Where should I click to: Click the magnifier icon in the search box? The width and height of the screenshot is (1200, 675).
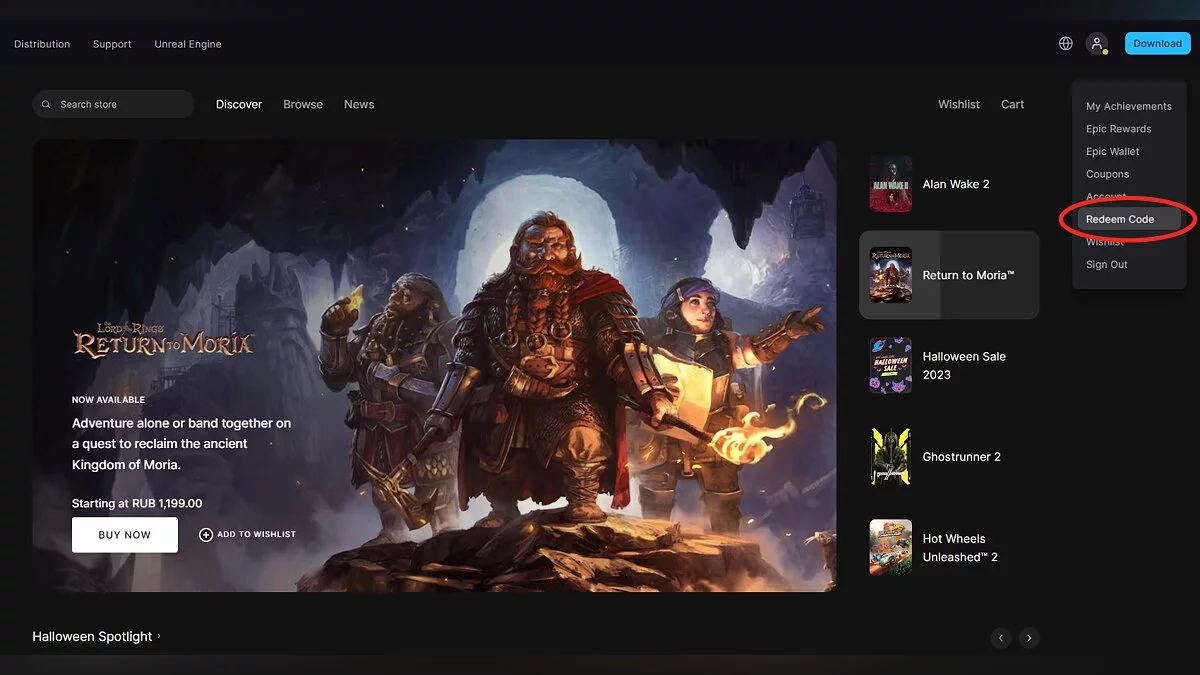click(x=46, y=104)
